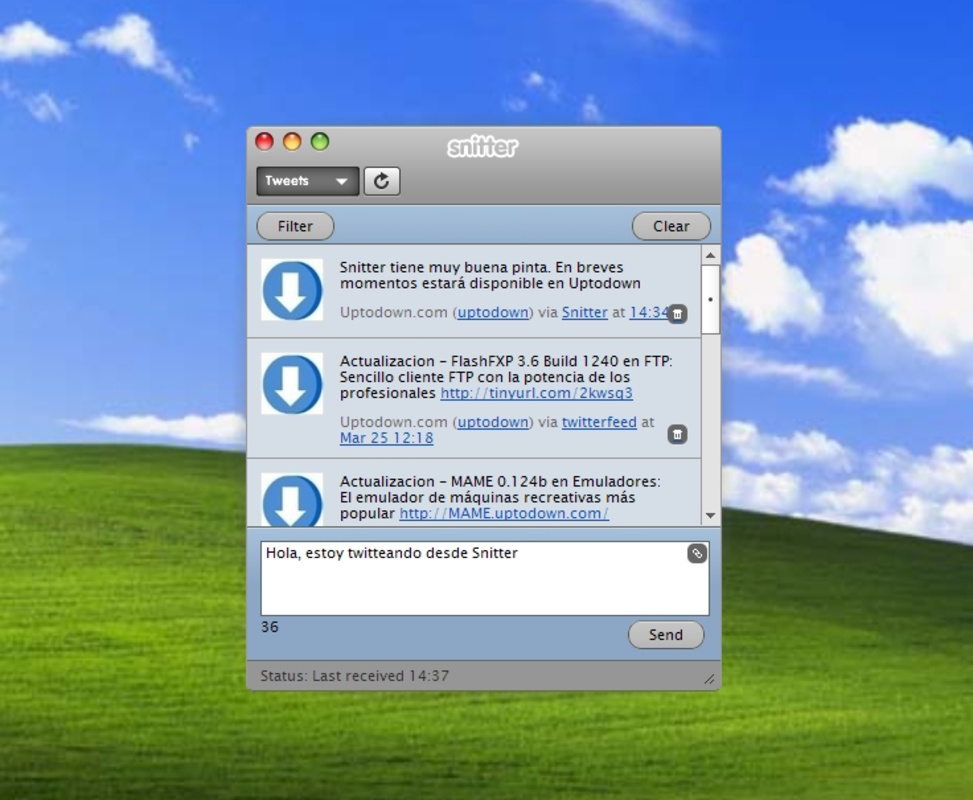Click the tweet text input field
The image size is (973, 800).
point(485,578)
